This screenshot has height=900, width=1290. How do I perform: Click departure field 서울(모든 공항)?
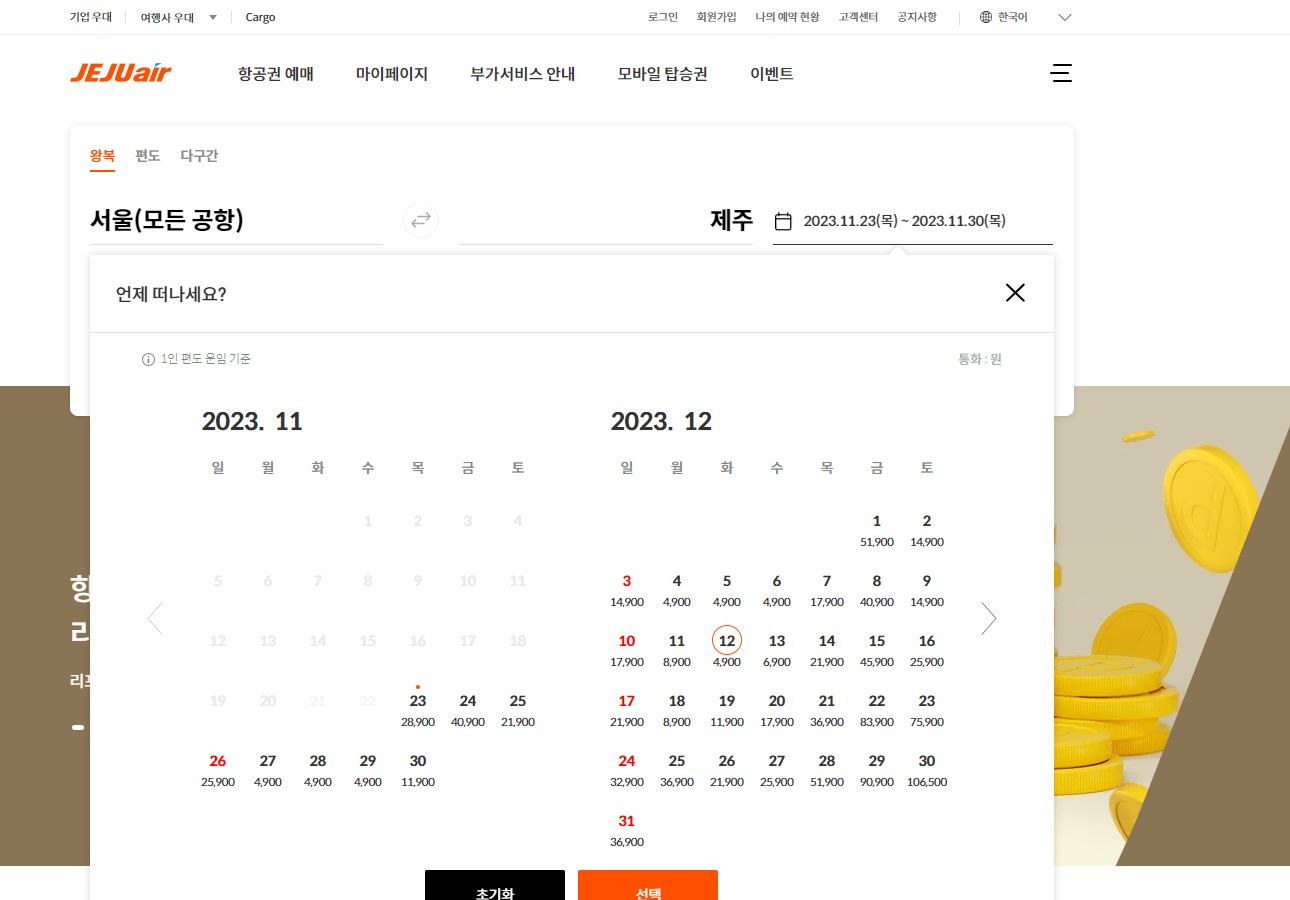237,220
